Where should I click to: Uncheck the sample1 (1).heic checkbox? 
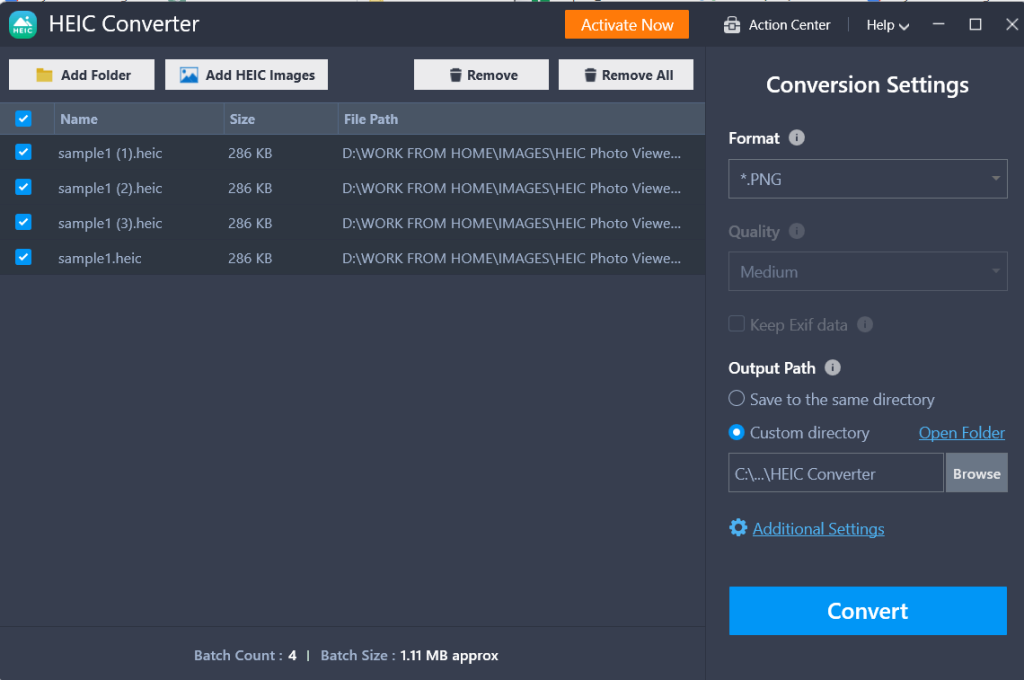pos(24,152)
